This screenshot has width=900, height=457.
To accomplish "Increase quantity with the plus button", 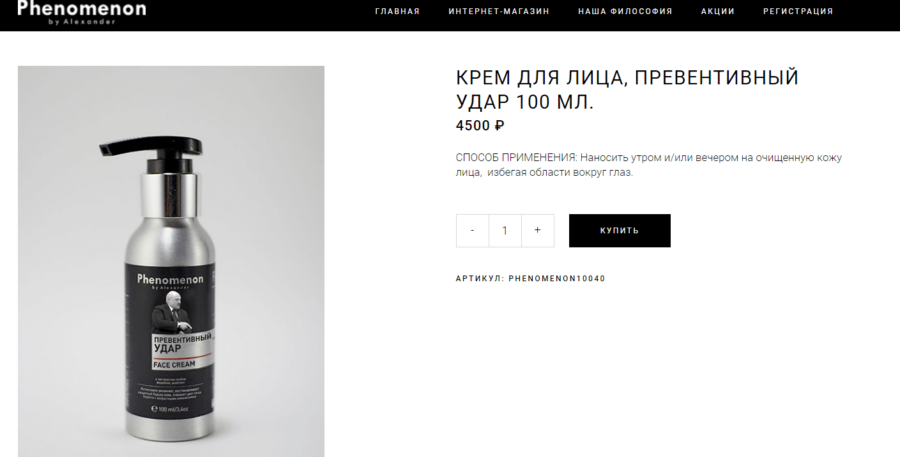I will point(537,230).
